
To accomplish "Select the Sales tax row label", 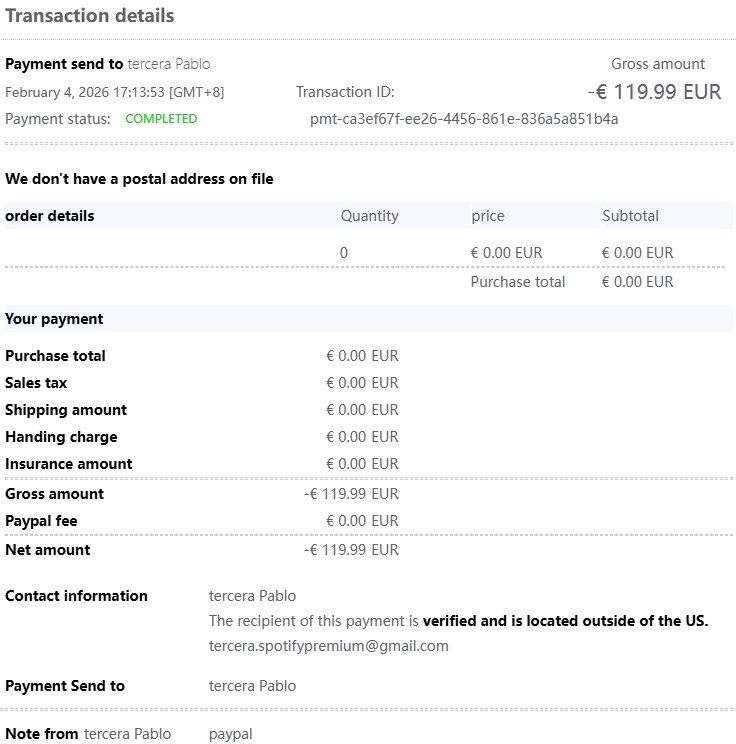I will click(x=36, y=383).
